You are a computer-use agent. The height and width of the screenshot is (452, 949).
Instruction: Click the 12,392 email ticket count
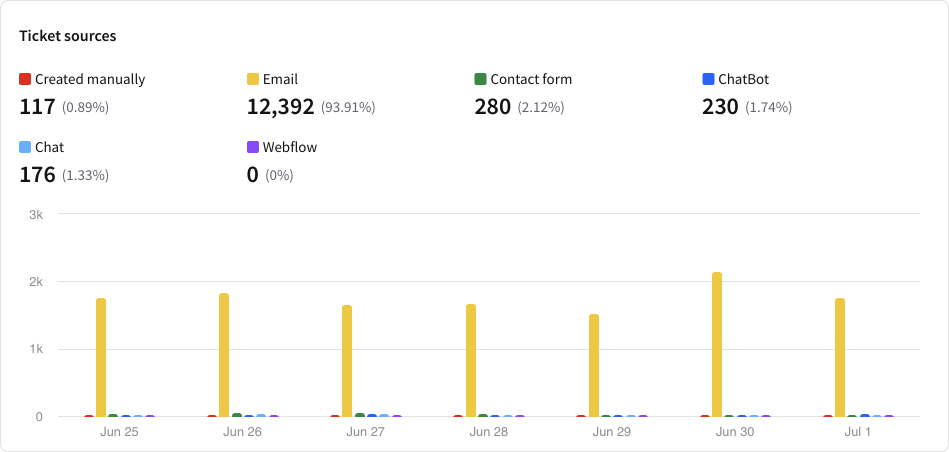point(281,107)
